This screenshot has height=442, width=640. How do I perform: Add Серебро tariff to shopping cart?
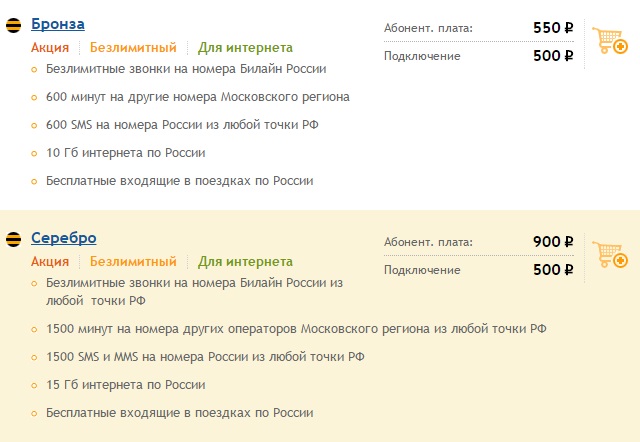[x=610, y=254]
